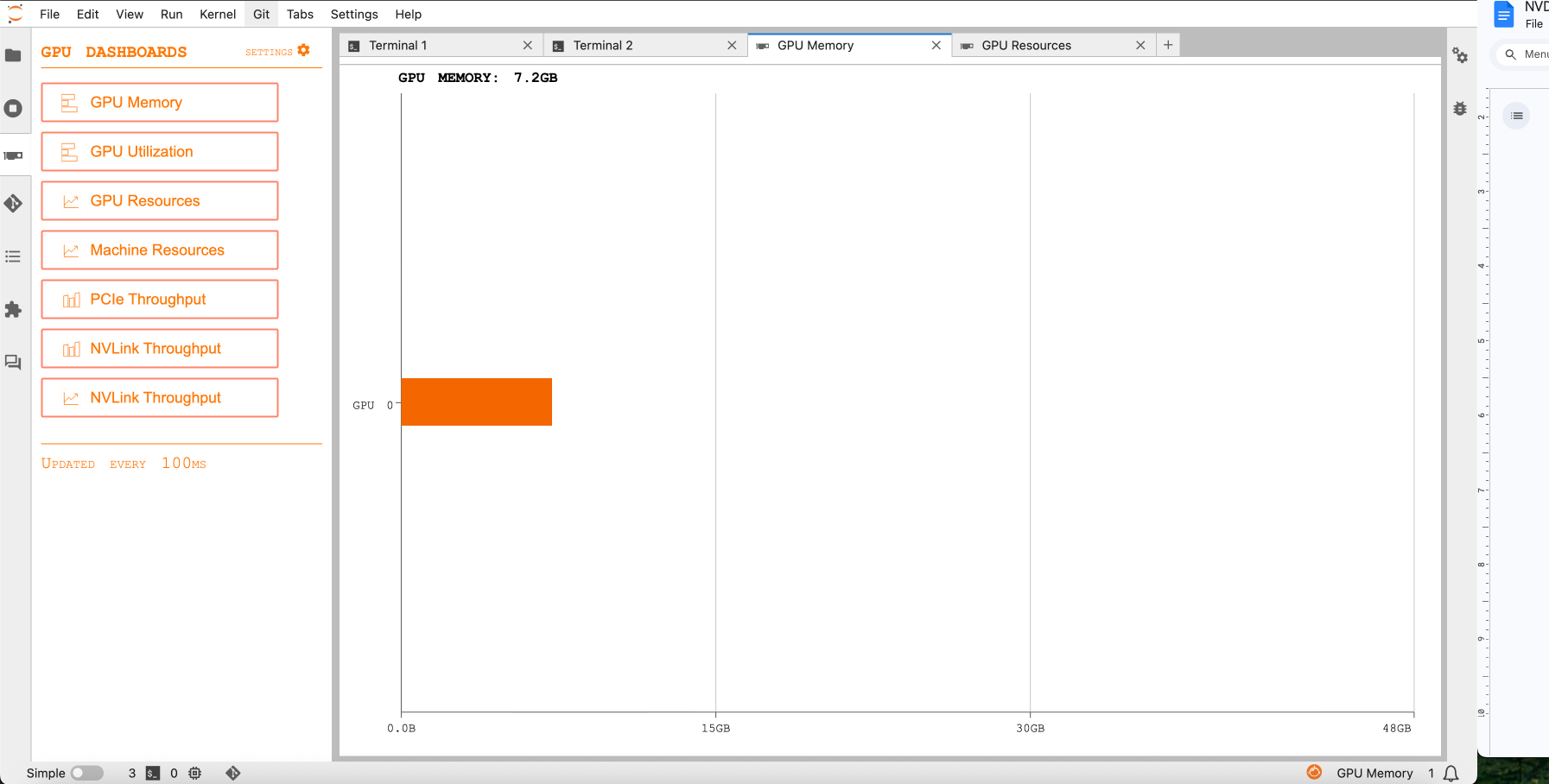Image resolution: width=1549 pixels, height=784 pixels.
Task: Open the file browser sidebar
Action: pos(14,55)
